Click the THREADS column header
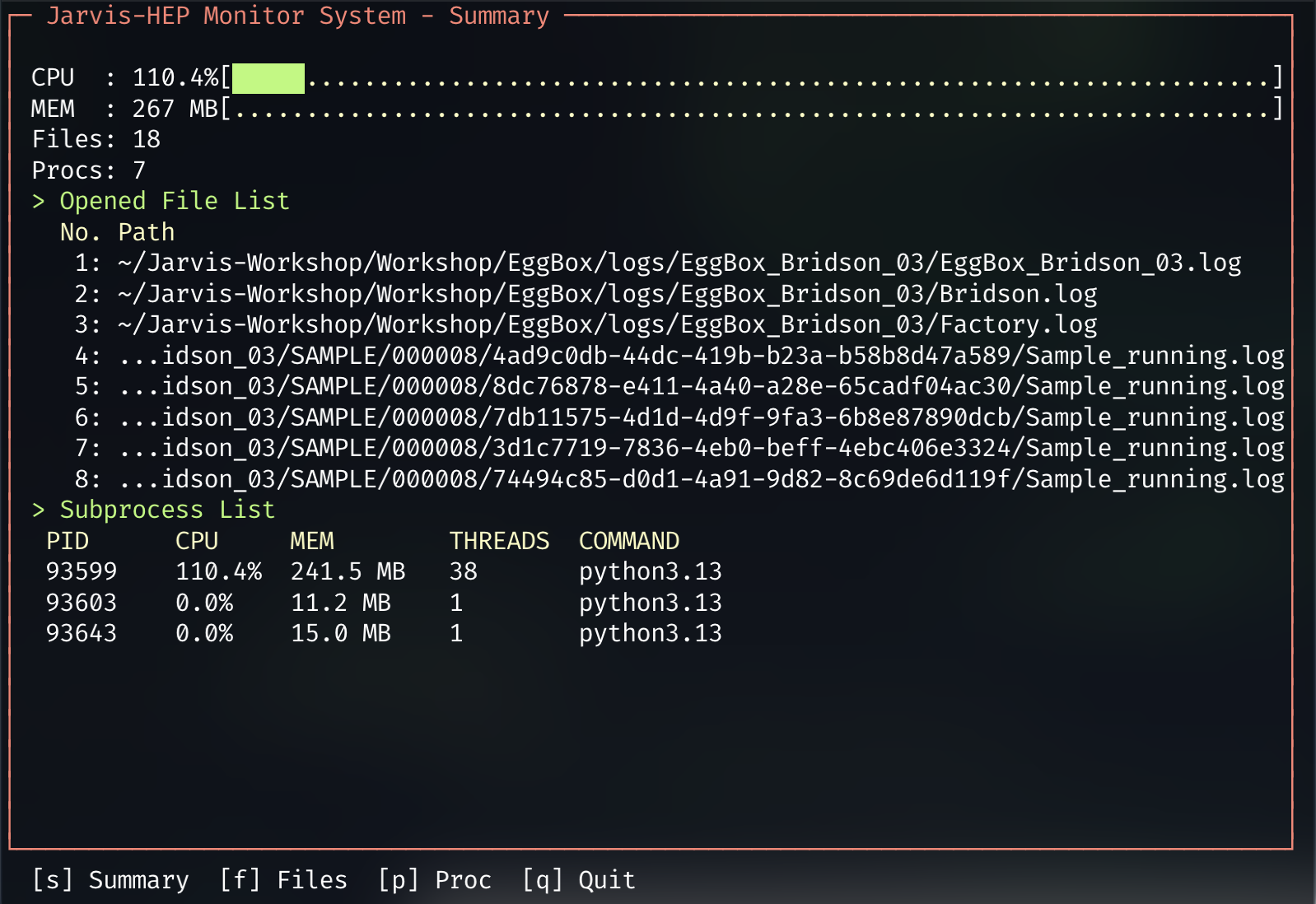 499,541
